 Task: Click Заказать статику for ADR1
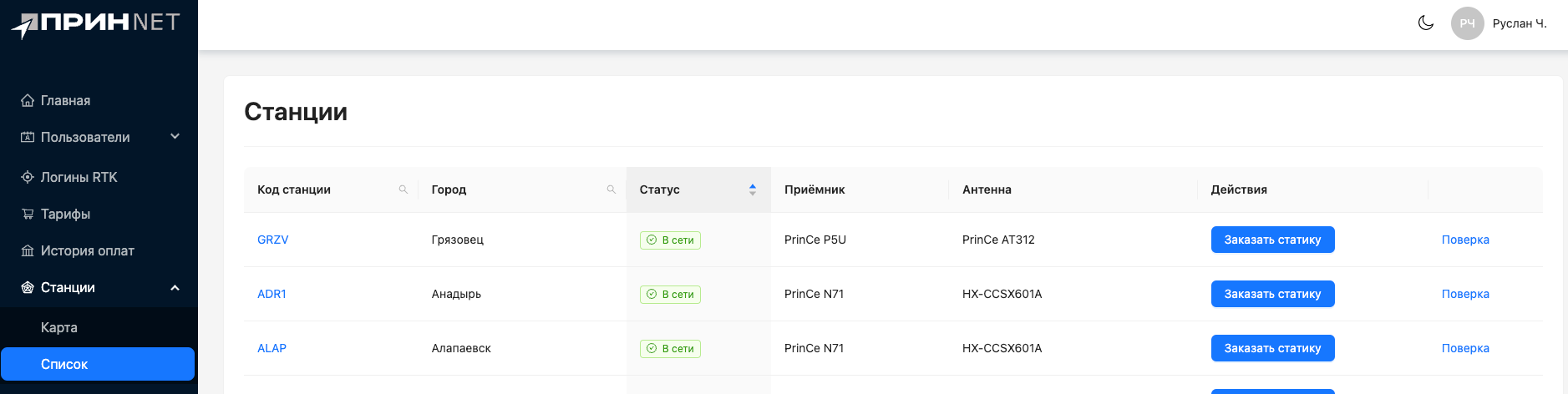tap(1273, 294)
